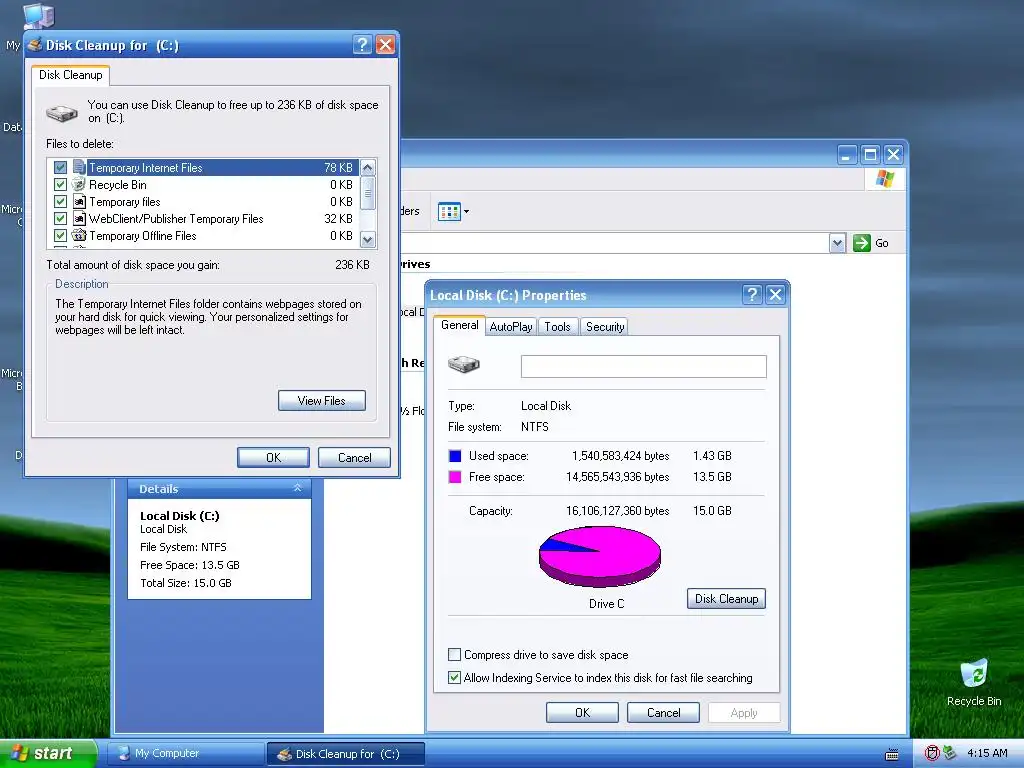Image resolution: width=1024 pixels, height=768 pixels.
Task: Click the Safely Remove Hardware tray icon
Action: point(949,753)
